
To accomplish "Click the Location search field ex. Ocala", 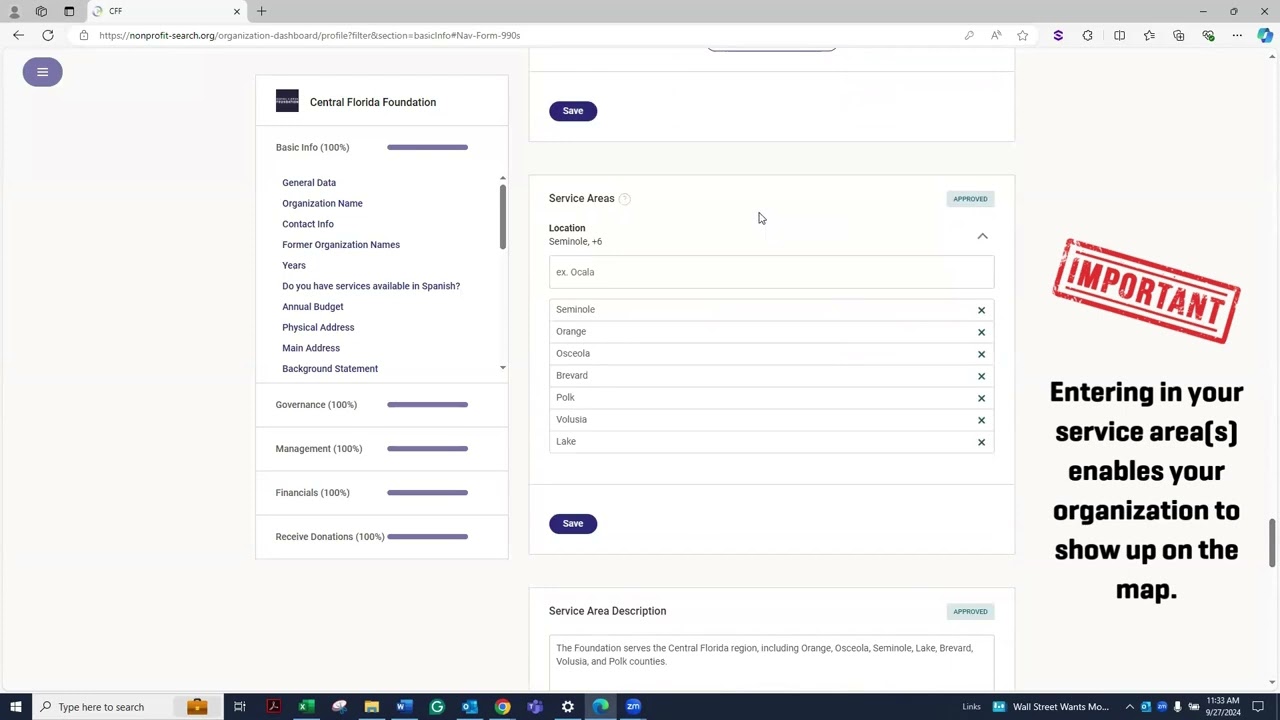I will click(771, 272).
